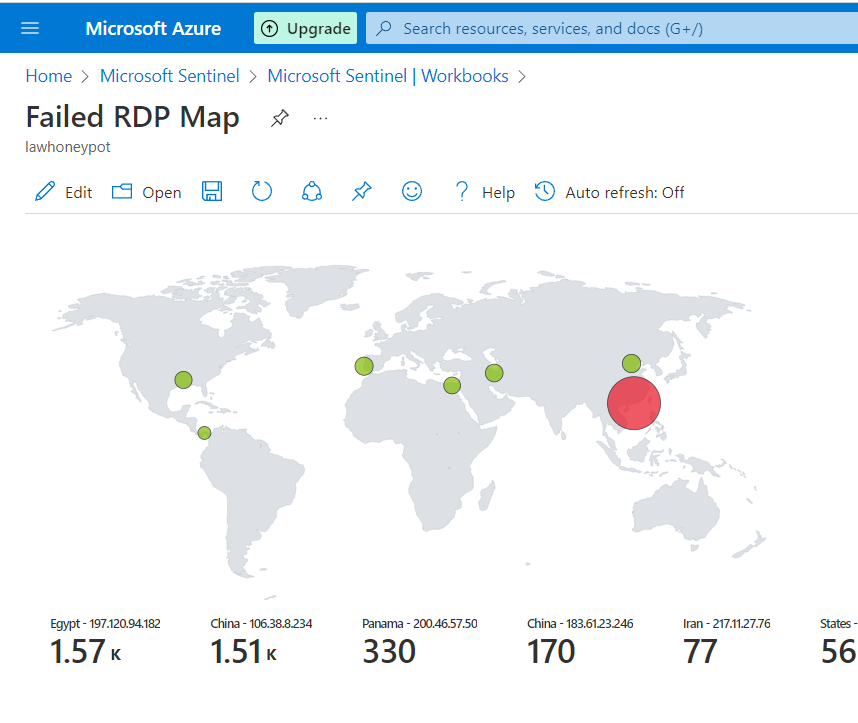Image resolution: width=858 pixels, height=723 pixels.
Task: Refresh the workbook data
Action: click(x=261, y=192)
